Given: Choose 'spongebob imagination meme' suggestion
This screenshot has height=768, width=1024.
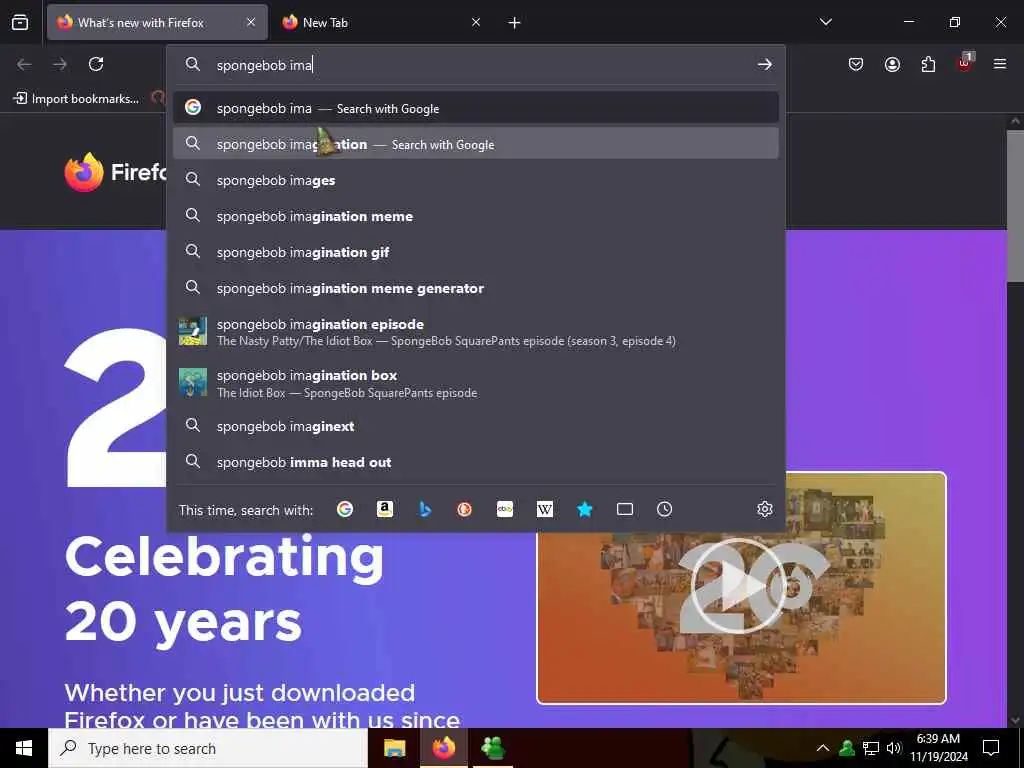Looking at the screenshot, I should point(475,216).
